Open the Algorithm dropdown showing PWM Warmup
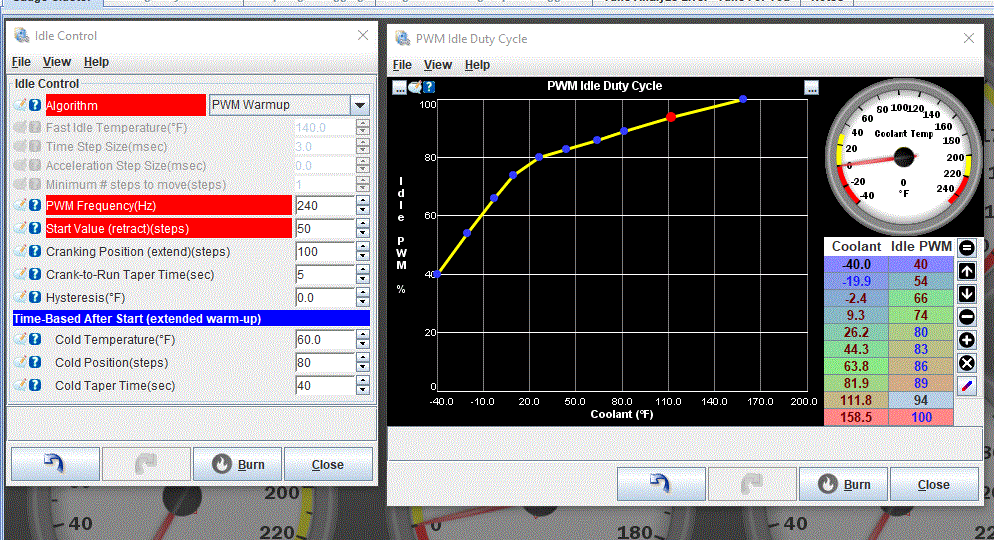This screenshot has height=540, width=994. 360,105
